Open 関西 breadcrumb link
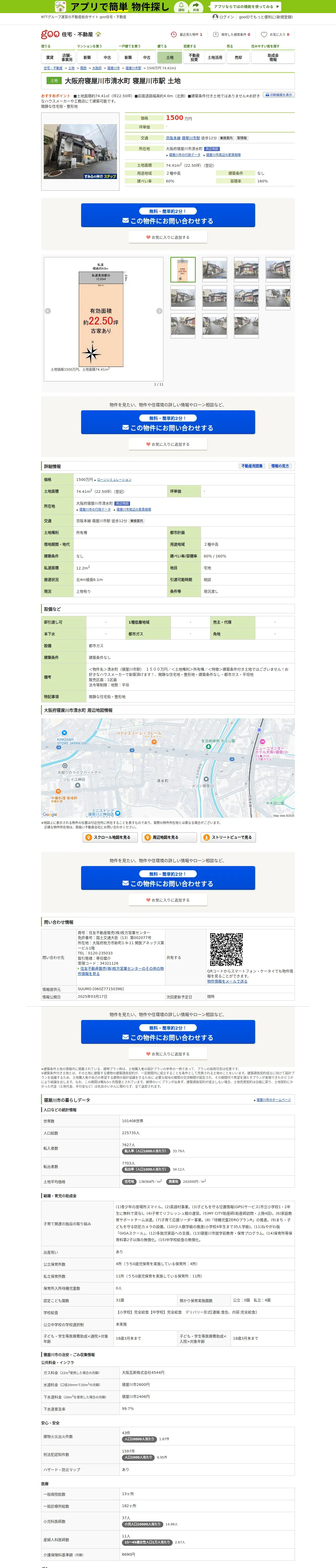336x1568 pixels. pos(83,68)
